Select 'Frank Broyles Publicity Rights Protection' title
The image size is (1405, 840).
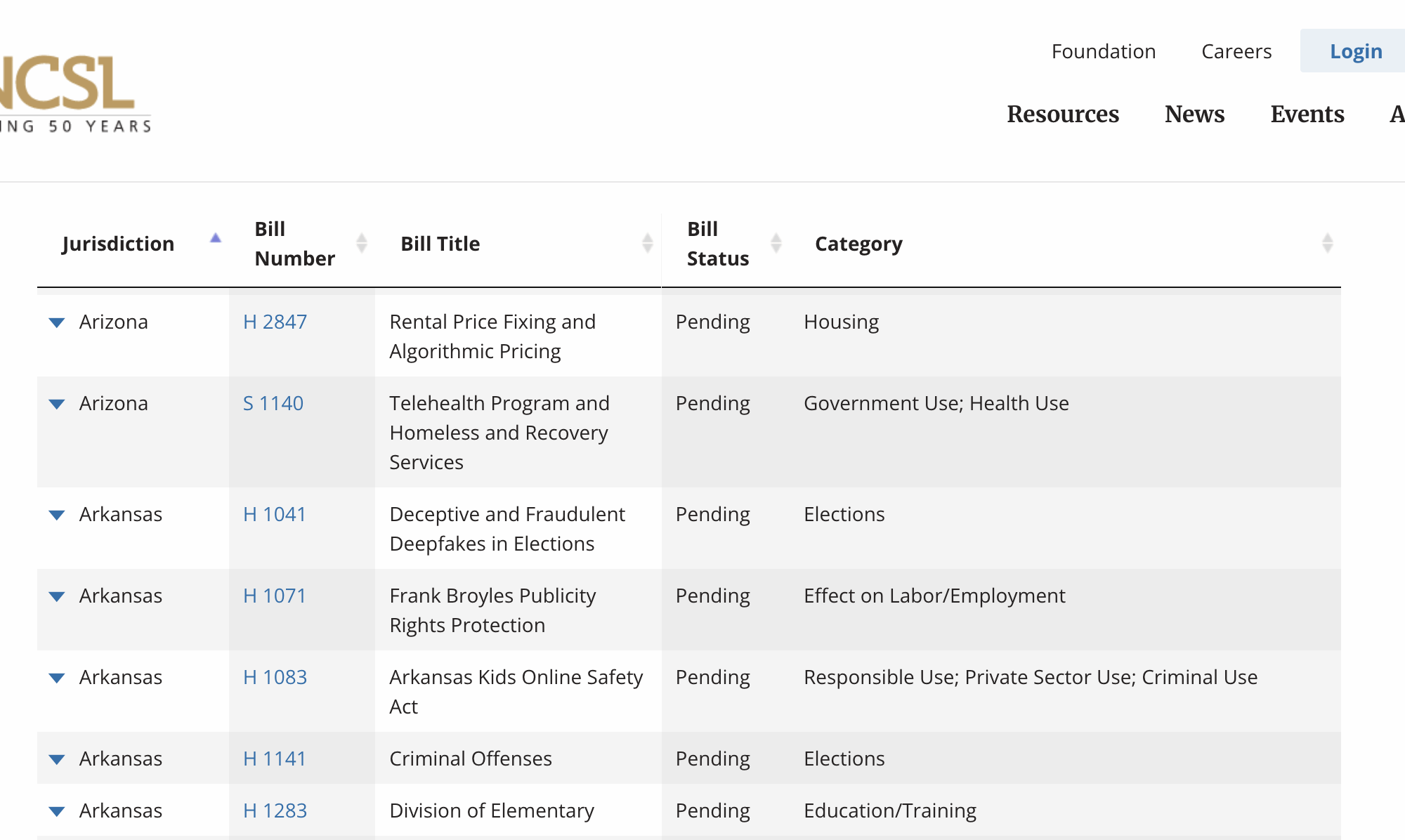492,610
